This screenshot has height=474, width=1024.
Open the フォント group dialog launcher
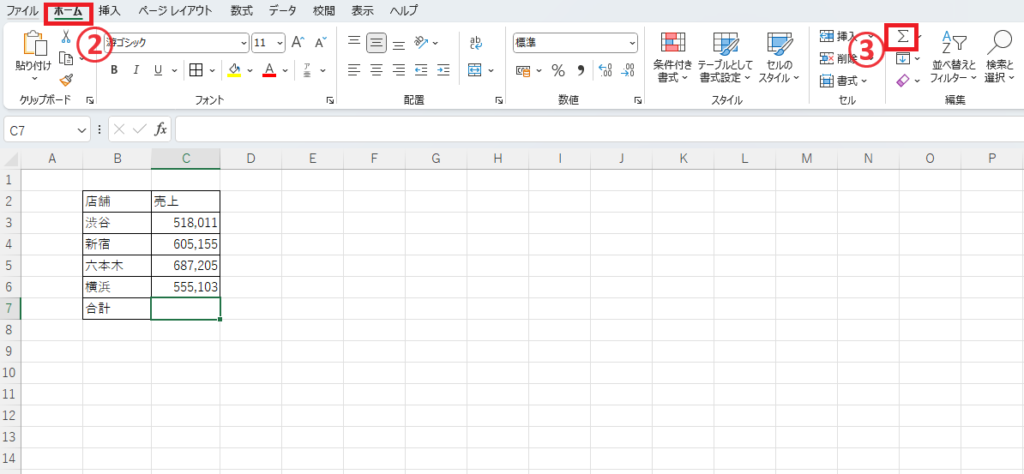click(x=330, y=101)
